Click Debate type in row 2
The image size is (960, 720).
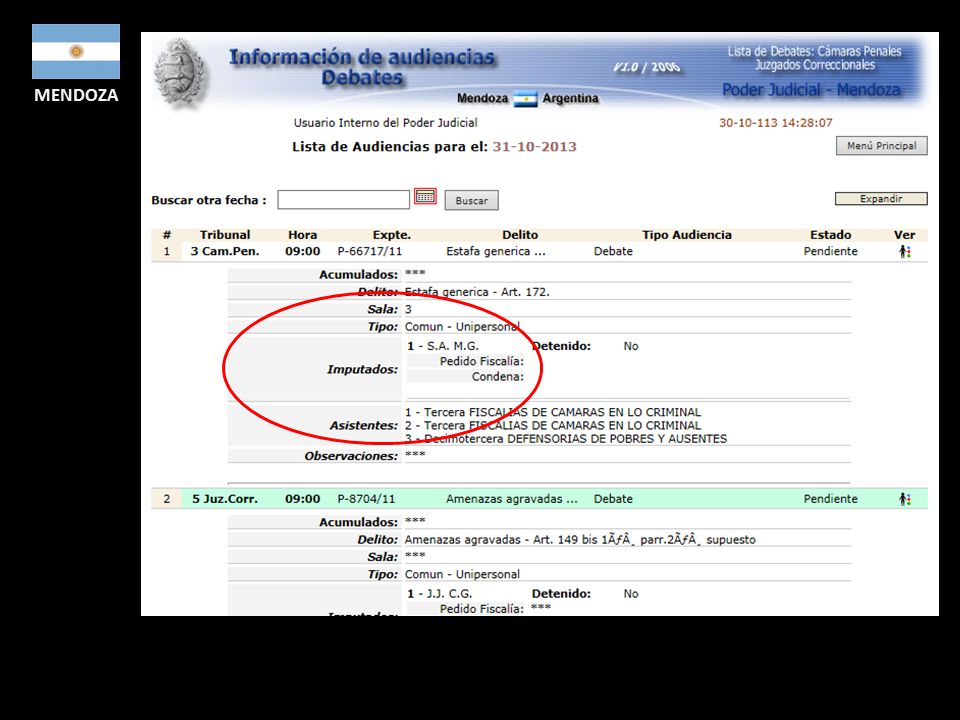613,499
